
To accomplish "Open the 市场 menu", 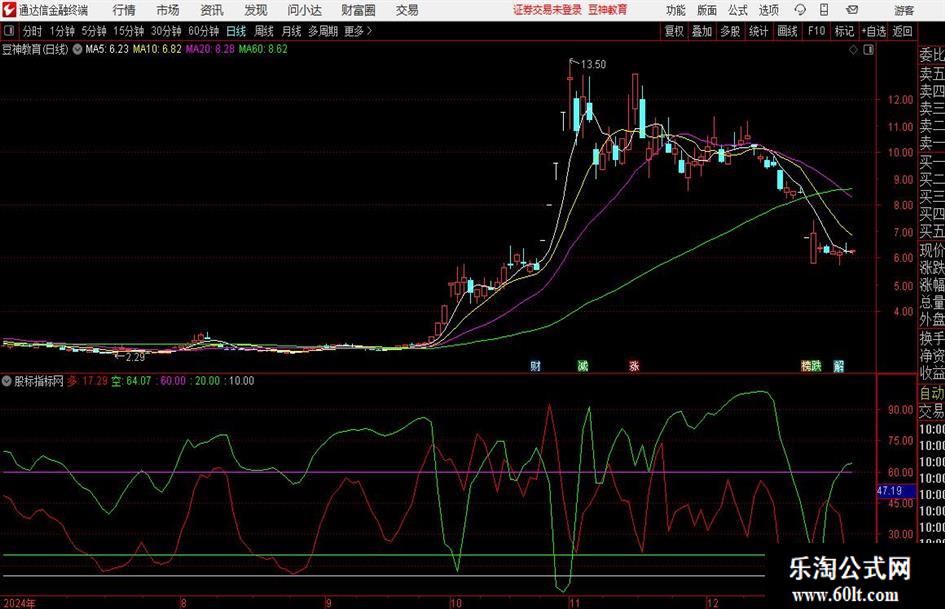I will [168, 10].
